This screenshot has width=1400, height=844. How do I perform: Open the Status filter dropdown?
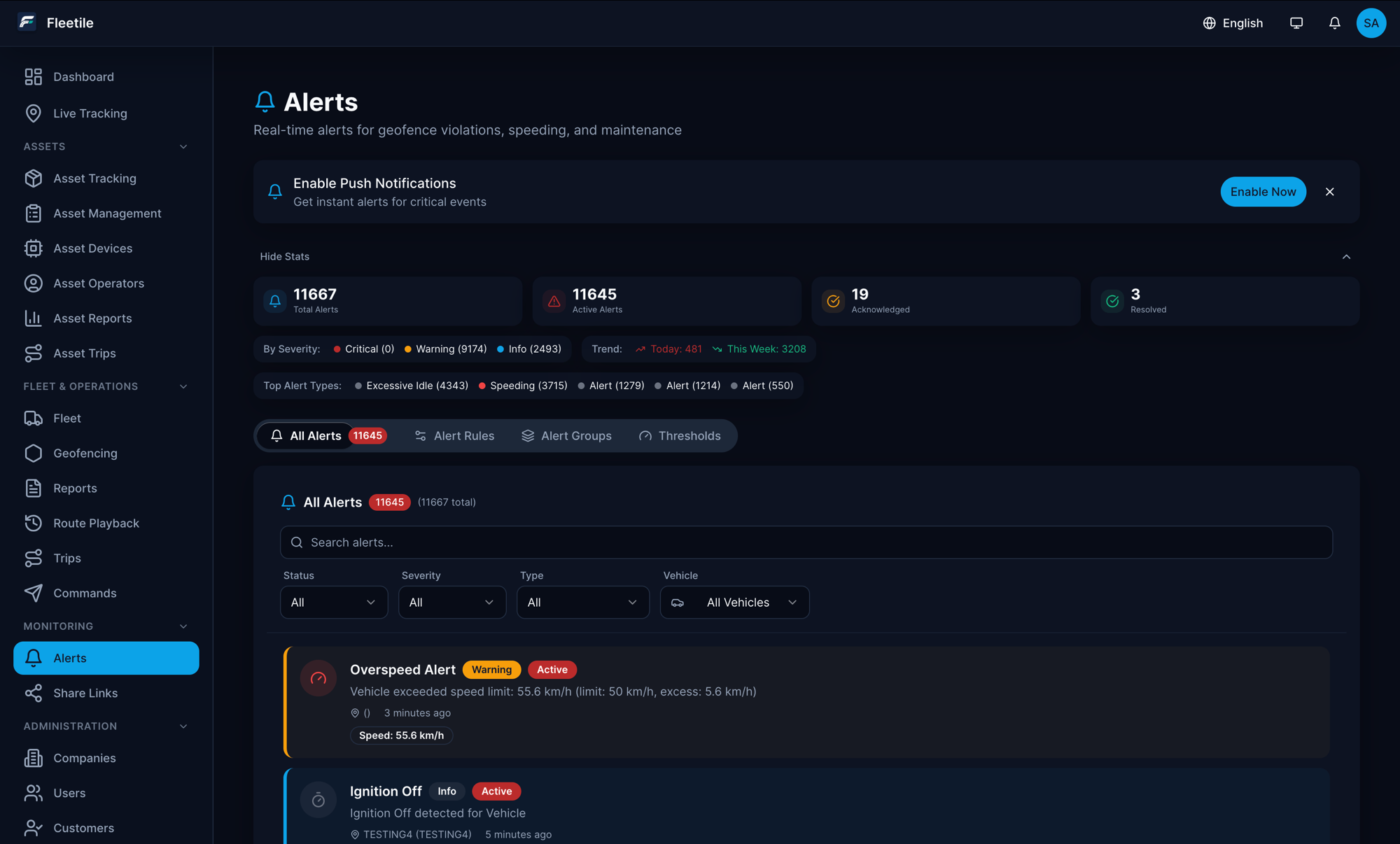(334, 603)
